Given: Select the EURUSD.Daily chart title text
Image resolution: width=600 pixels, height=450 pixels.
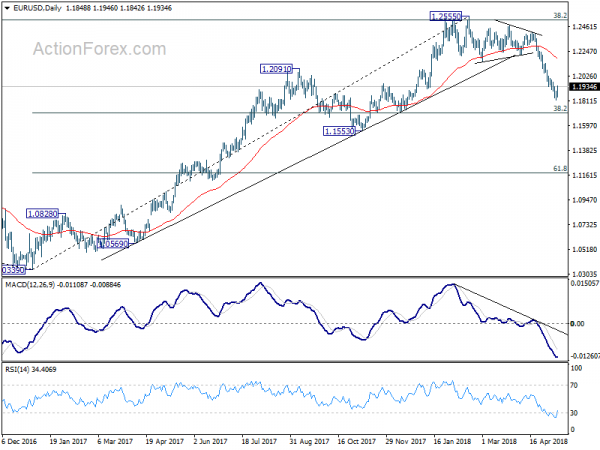Looking at the screenshot, I should (x=37, y=8).
